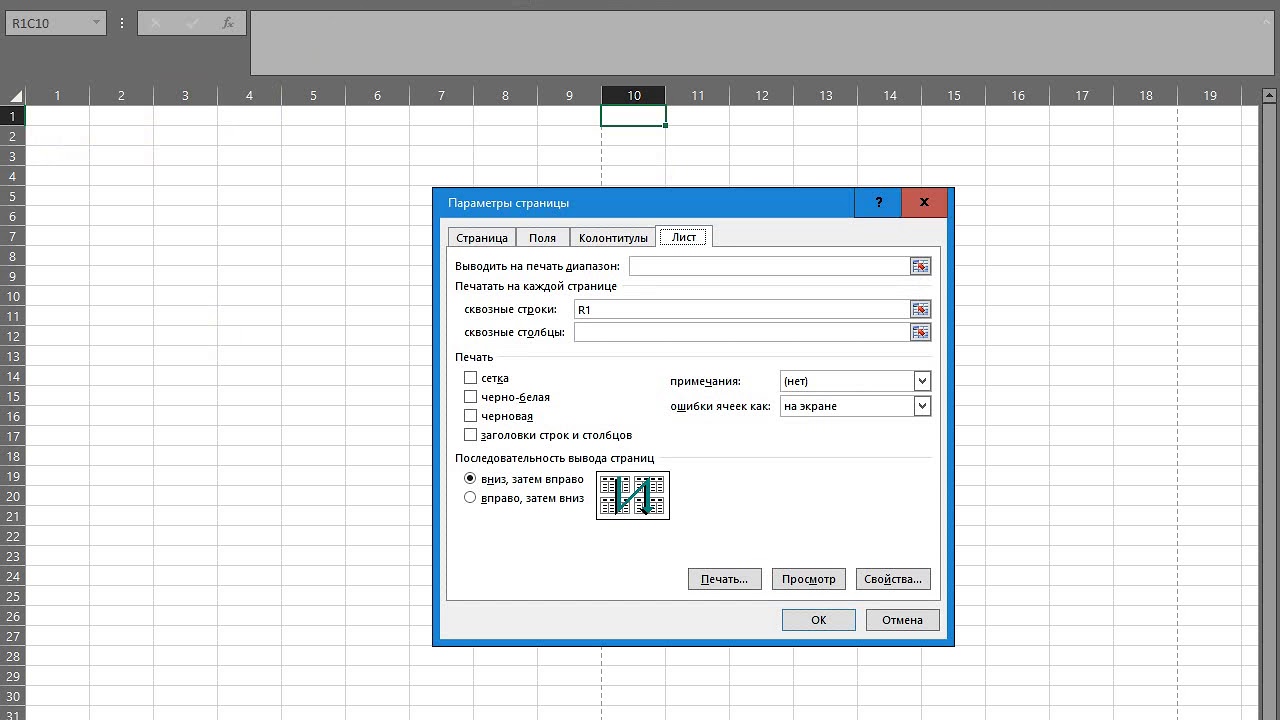1280x720 pixels.
Task: Enable the черновая checkbox
Action: 470,416
